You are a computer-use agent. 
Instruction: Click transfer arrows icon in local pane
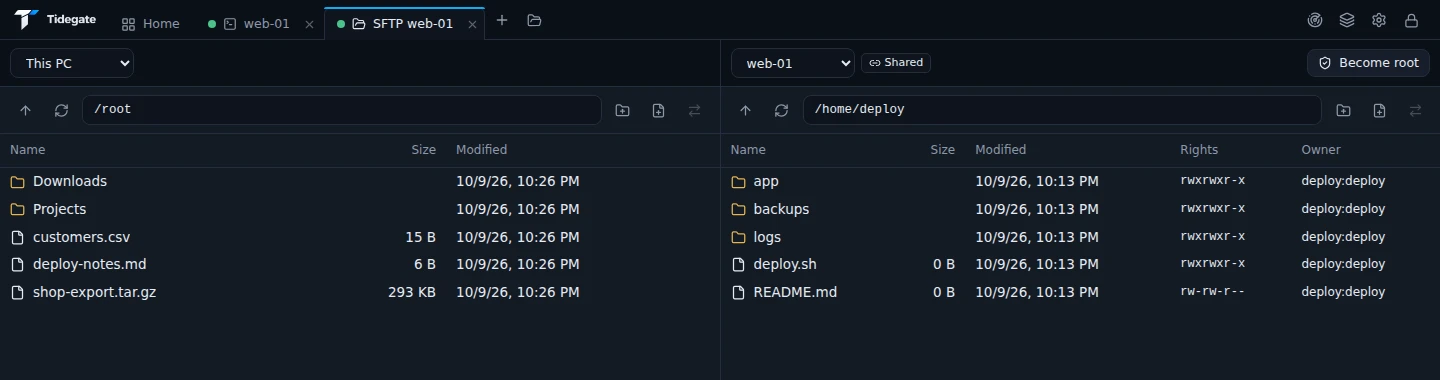[x=694, y=110]
